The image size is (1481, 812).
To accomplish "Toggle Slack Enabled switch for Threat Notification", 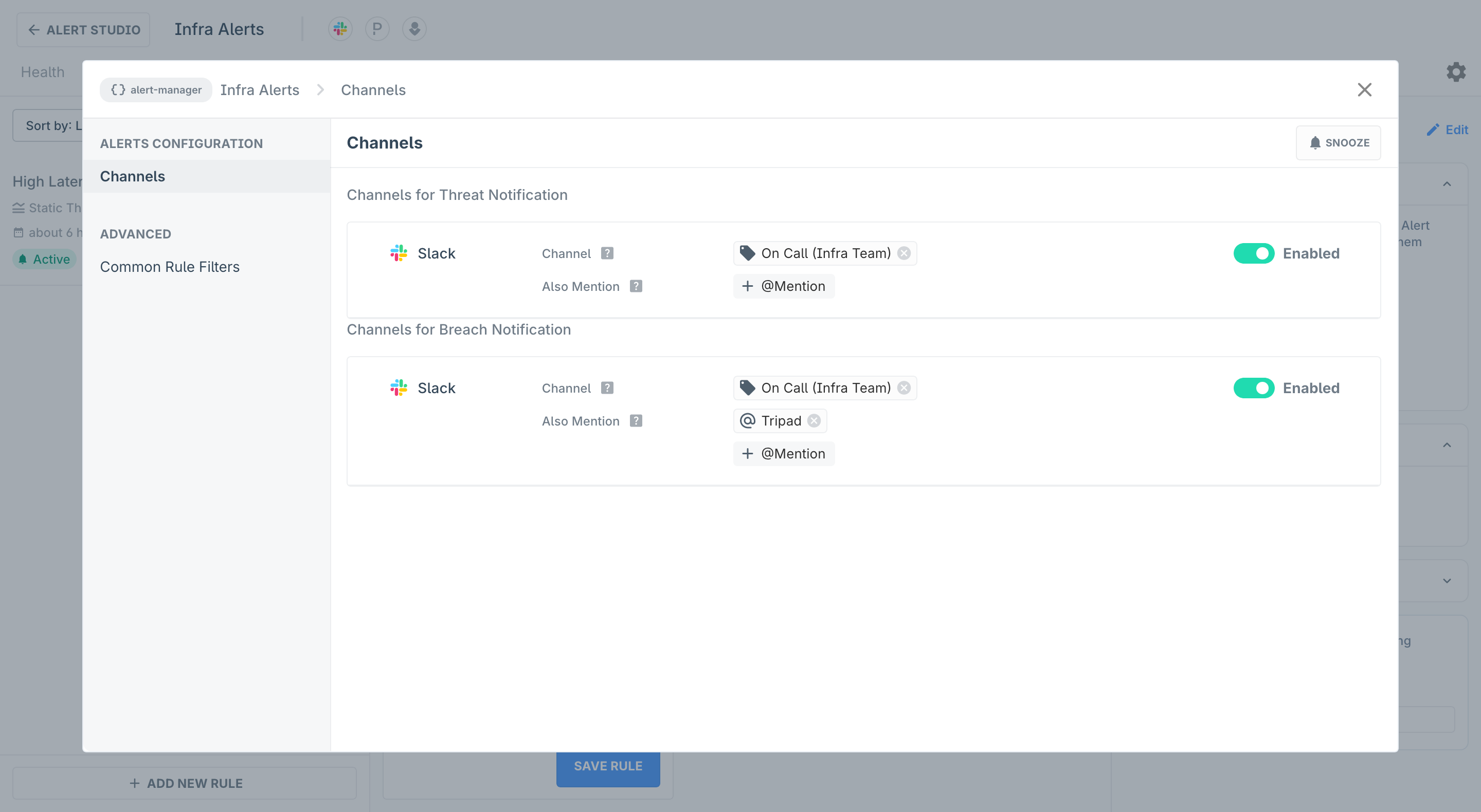I will [x=1254, y=253].
